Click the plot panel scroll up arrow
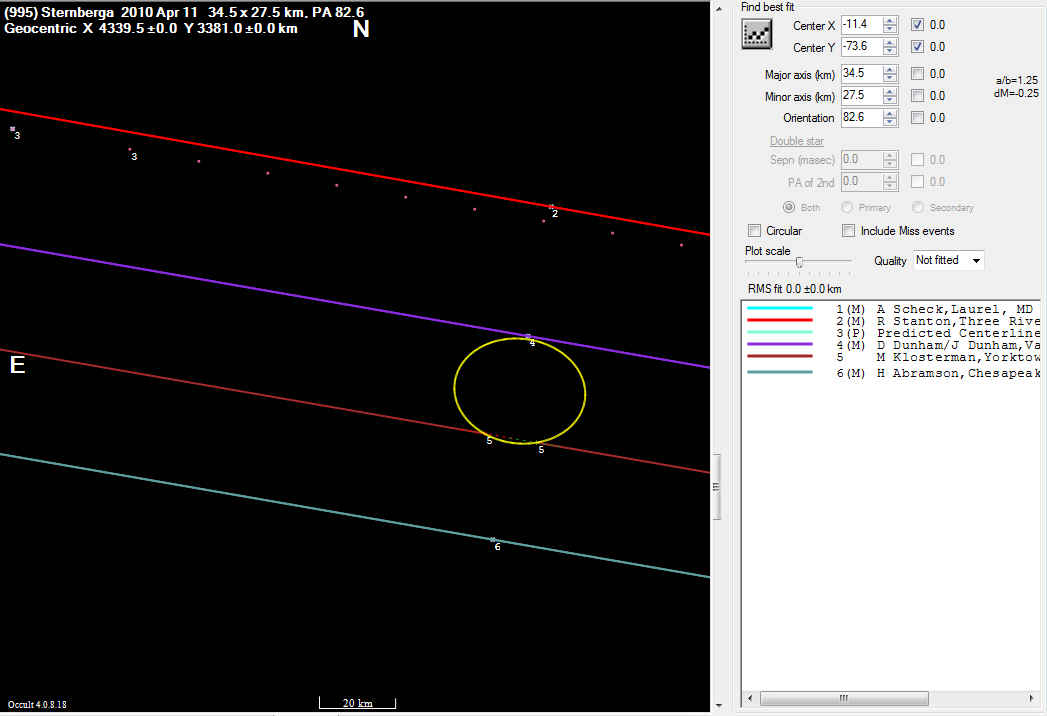 (718, 9)
